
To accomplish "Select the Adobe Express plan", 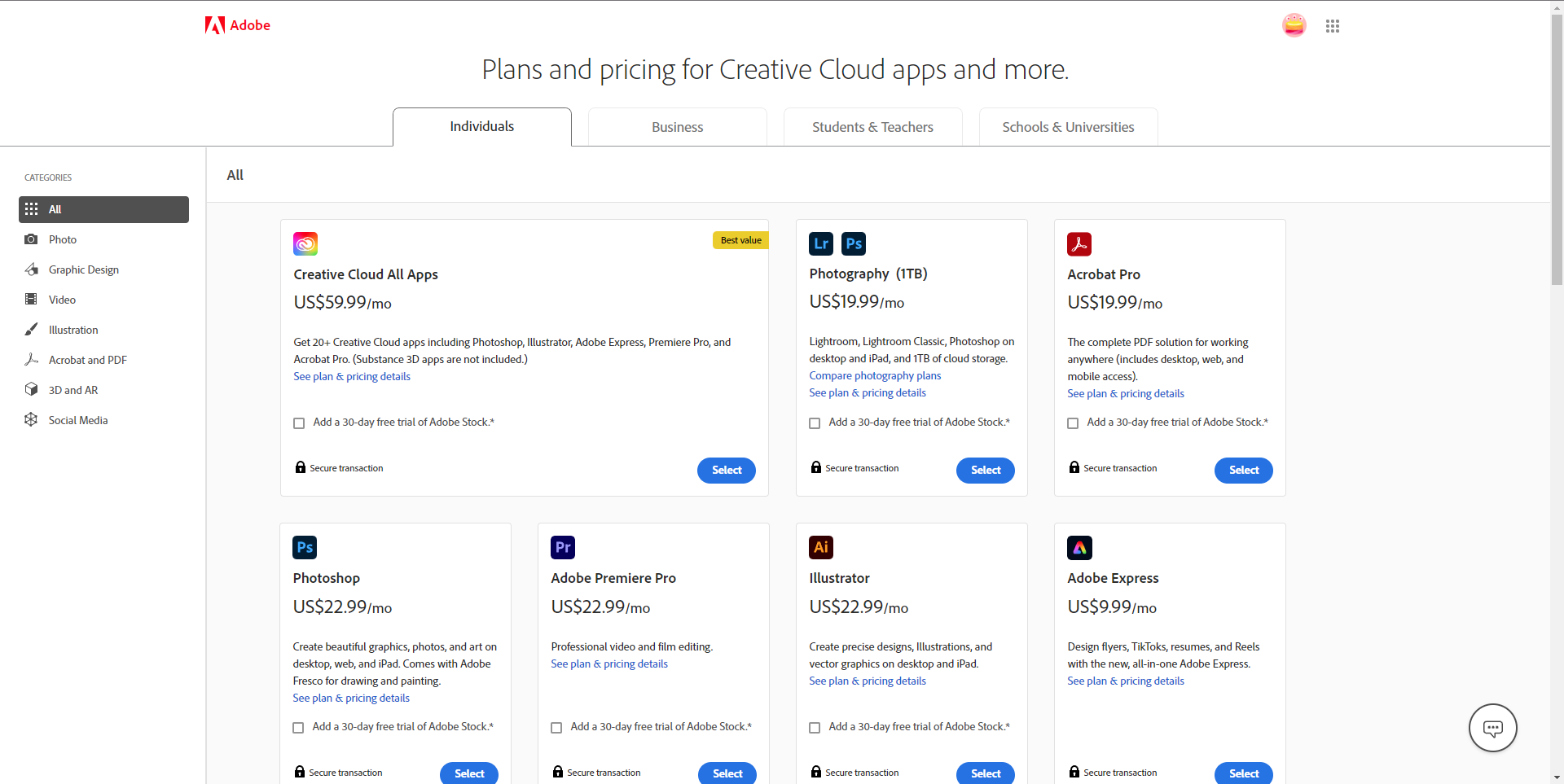I will click(1244, 773).
